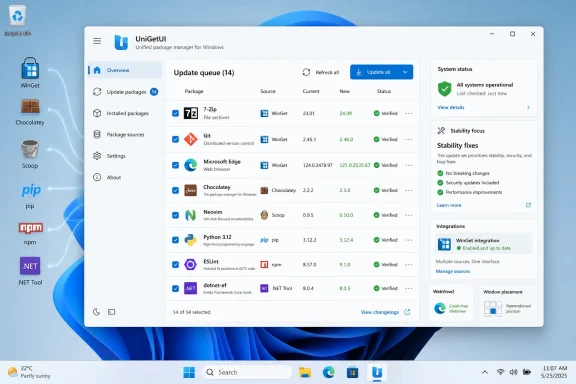The image size is (576, 384).
Task: Uncheck the Chocolatey package checkbox
Action: click(176, 190)
